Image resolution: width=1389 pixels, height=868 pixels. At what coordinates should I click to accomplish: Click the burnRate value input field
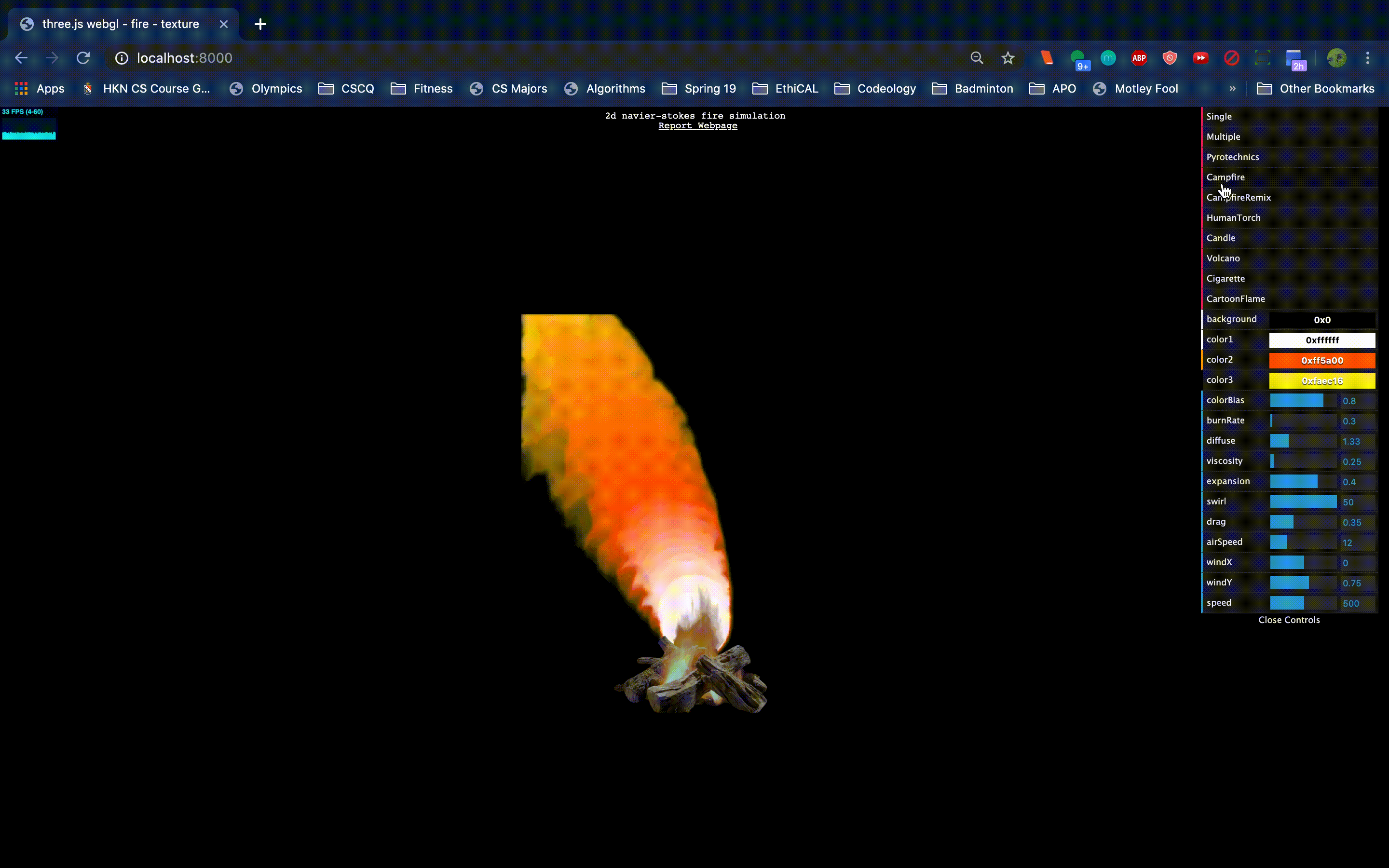pyautogui.click(x=1357, y=421)
